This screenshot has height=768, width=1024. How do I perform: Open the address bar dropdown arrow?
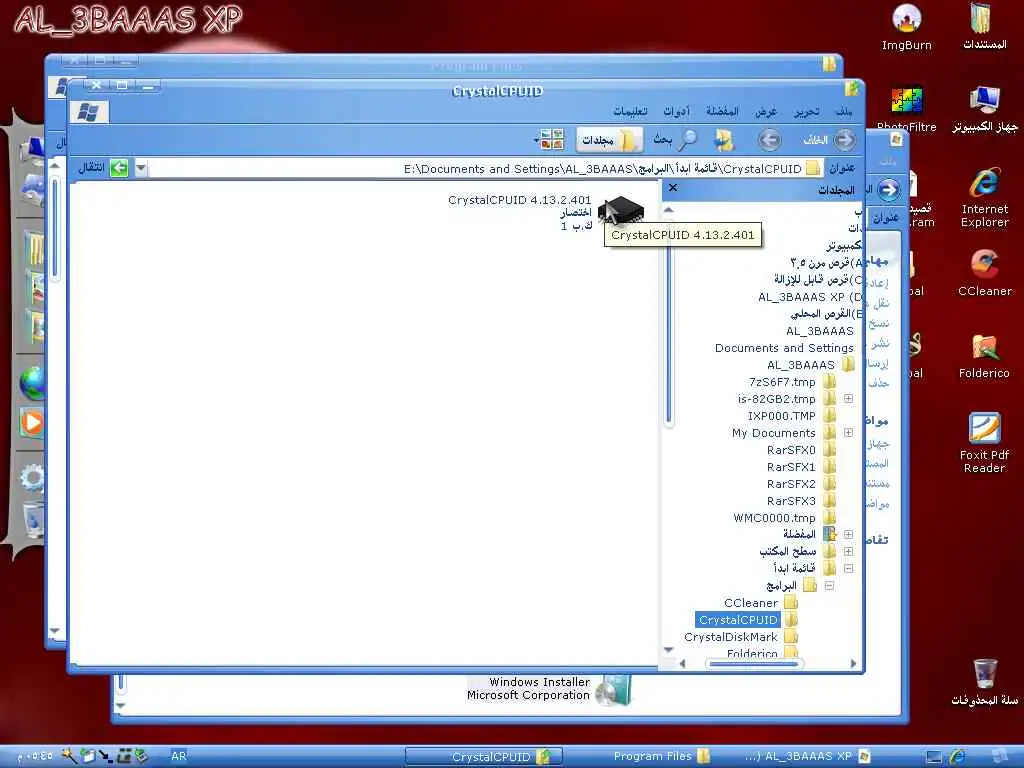140,168
